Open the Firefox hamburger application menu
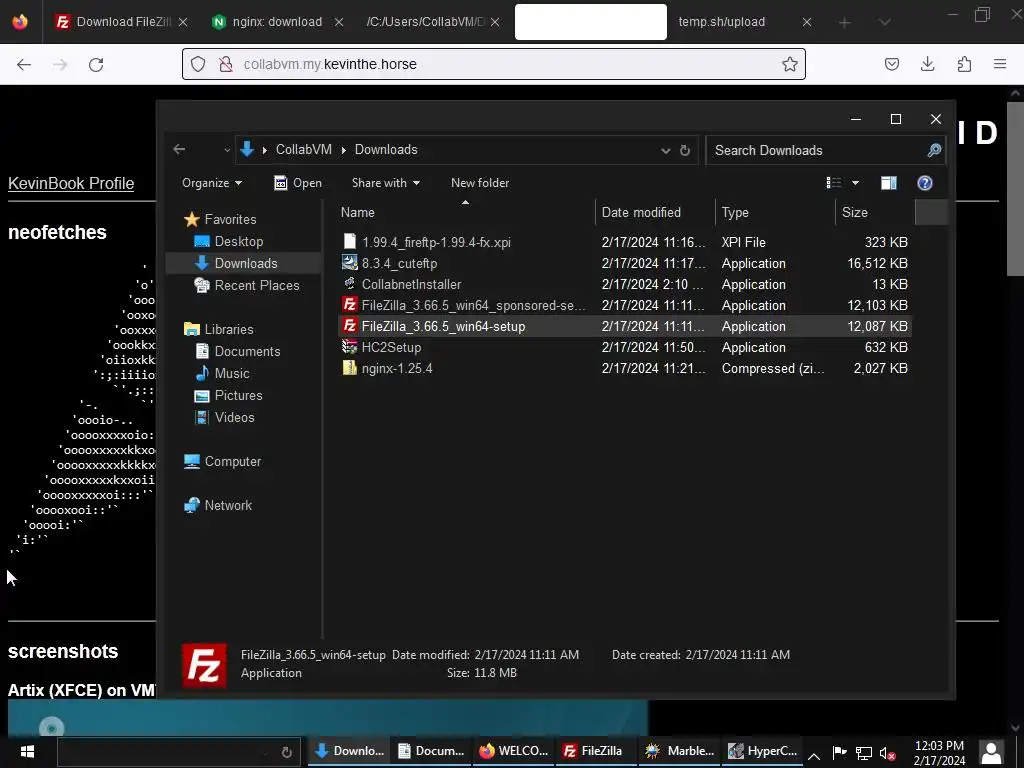Viewport: 1024px width, 768px height. (1000, 64)
